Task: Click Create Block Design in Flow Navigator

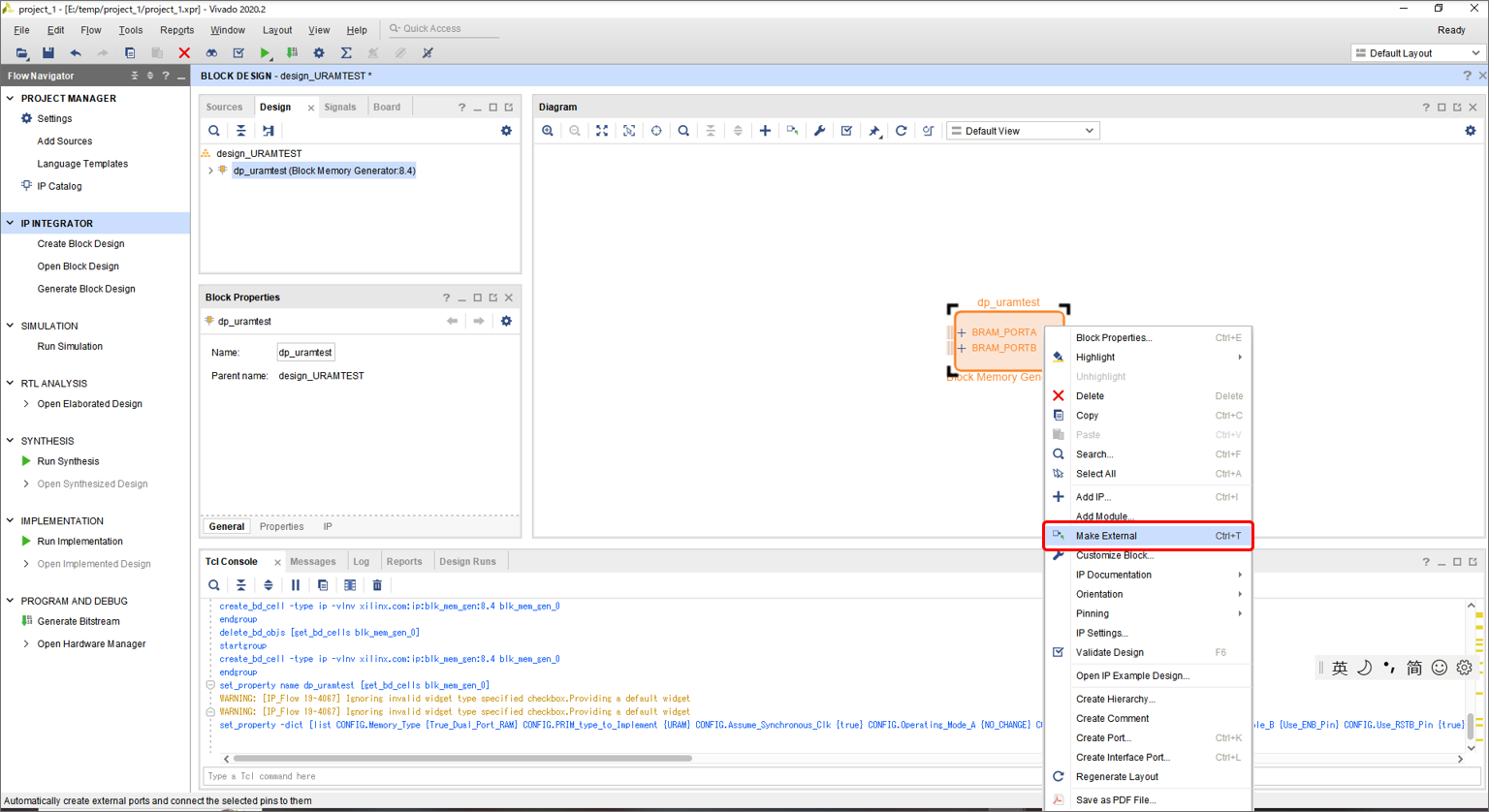Action: pyautogui.click(x=80, y=243)
